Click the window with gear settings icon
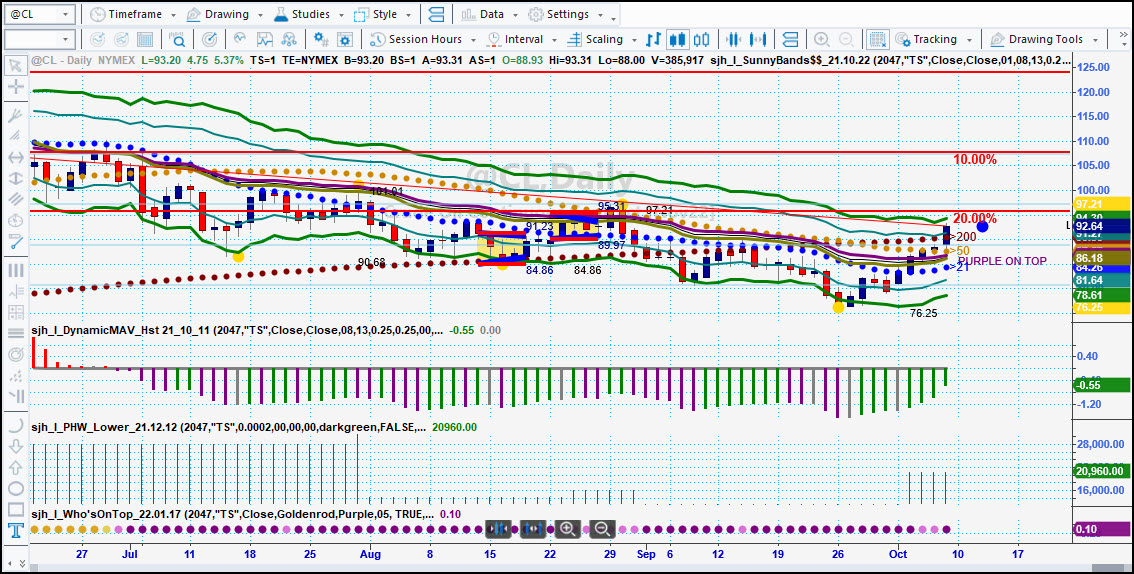Viewport: 1134px width, 574px height. coord(344,39)
